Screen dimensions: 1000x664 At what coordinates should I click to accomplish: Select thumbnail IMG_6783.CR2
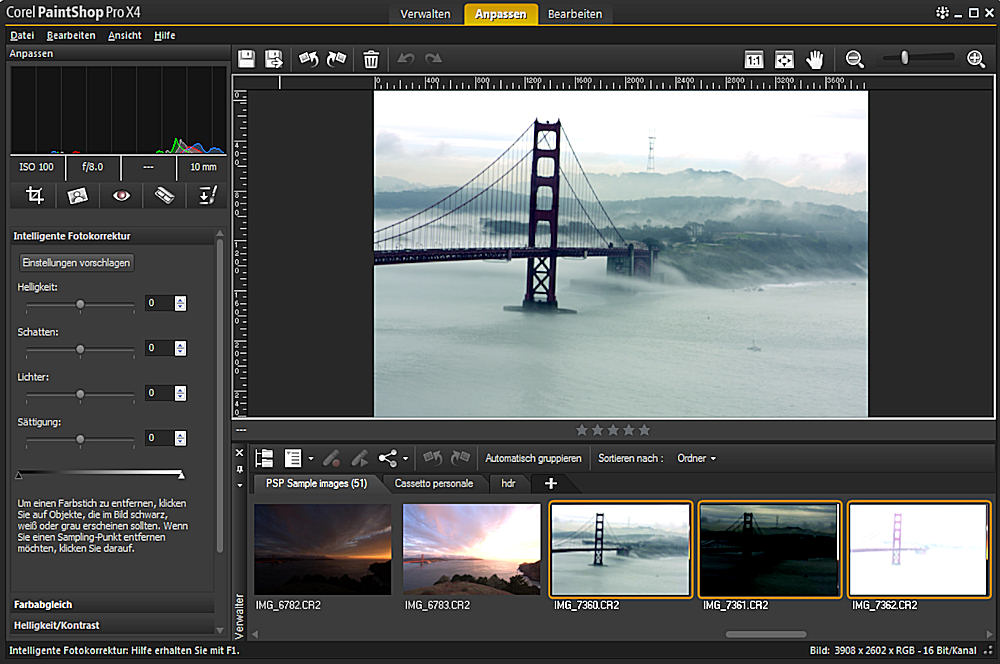pyautogui.click(x=471, y=549)
